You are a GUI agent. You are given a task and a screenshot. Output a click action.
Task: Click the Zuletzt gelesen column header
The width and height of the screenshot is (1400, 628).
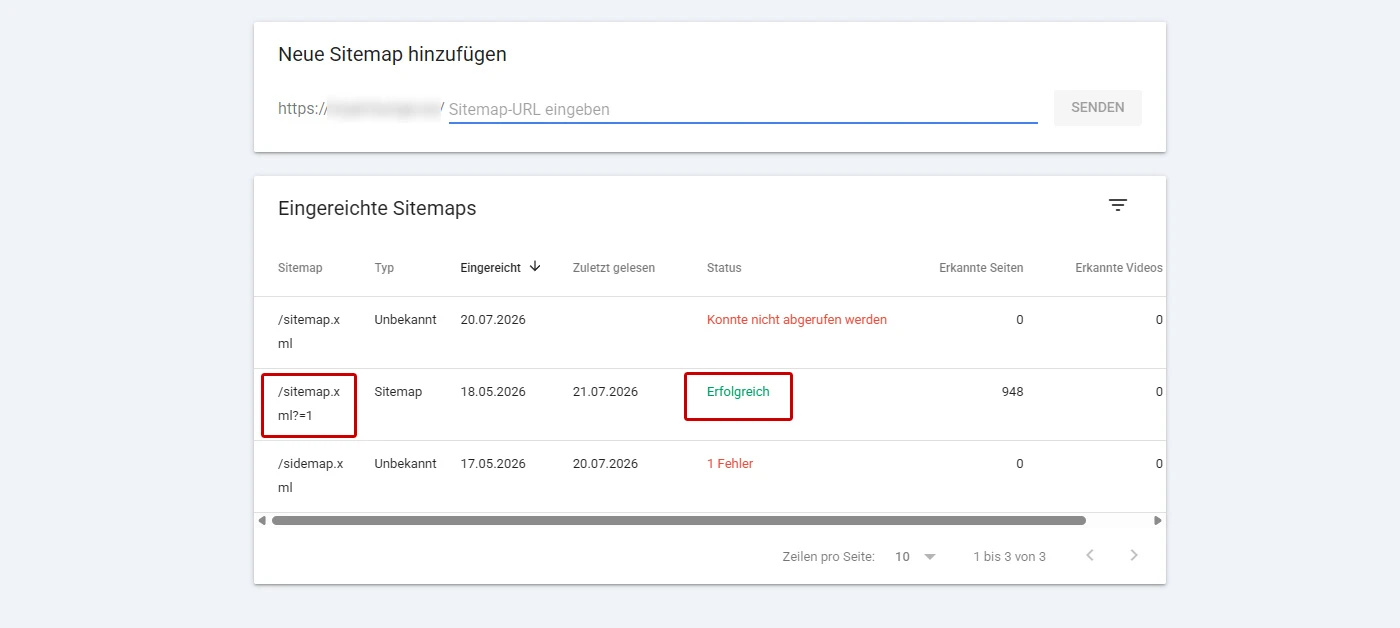pos(614,268)
